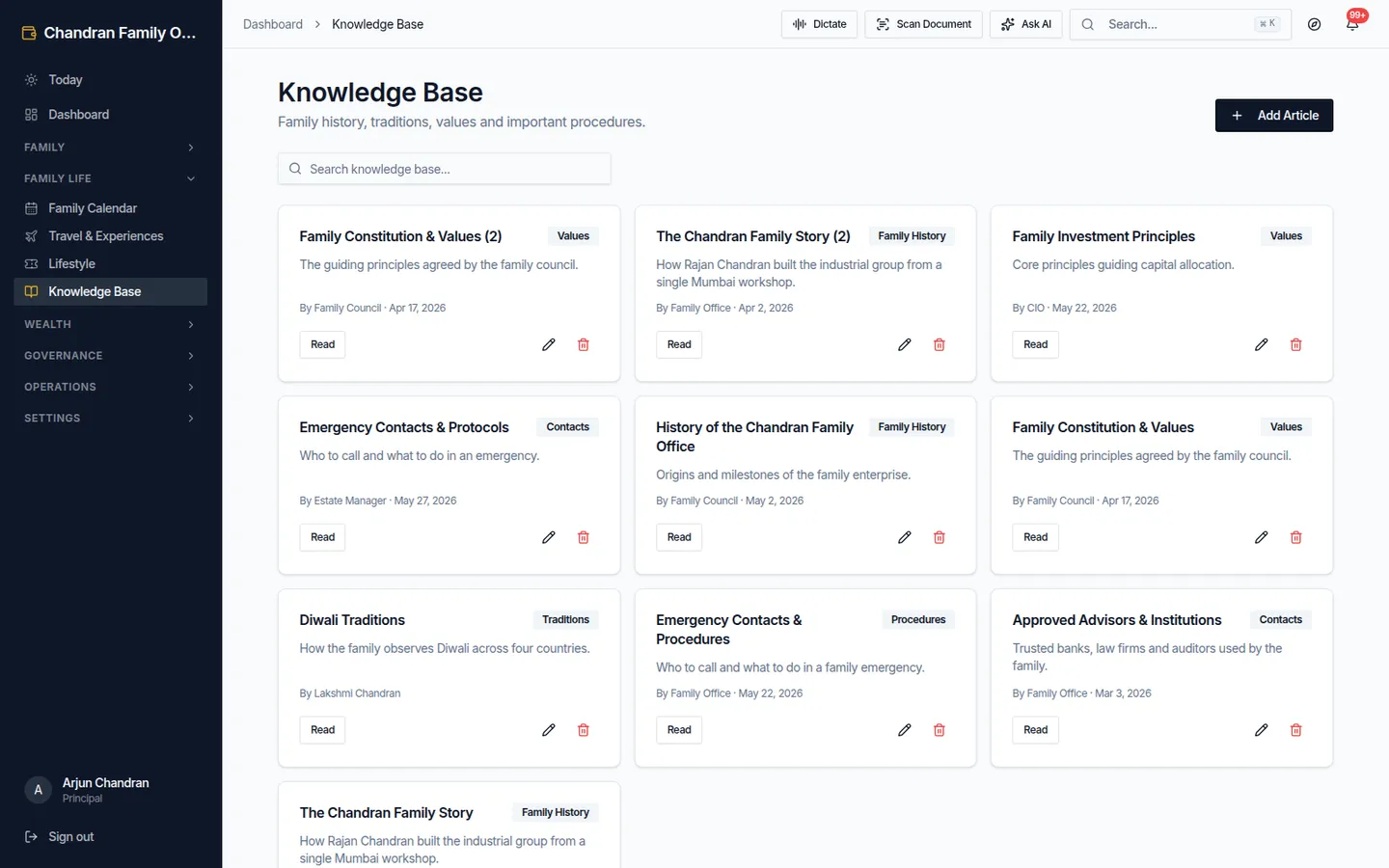Expand the Wealth sidebar section
The image size is (1389, 868).
click(111, 324)
